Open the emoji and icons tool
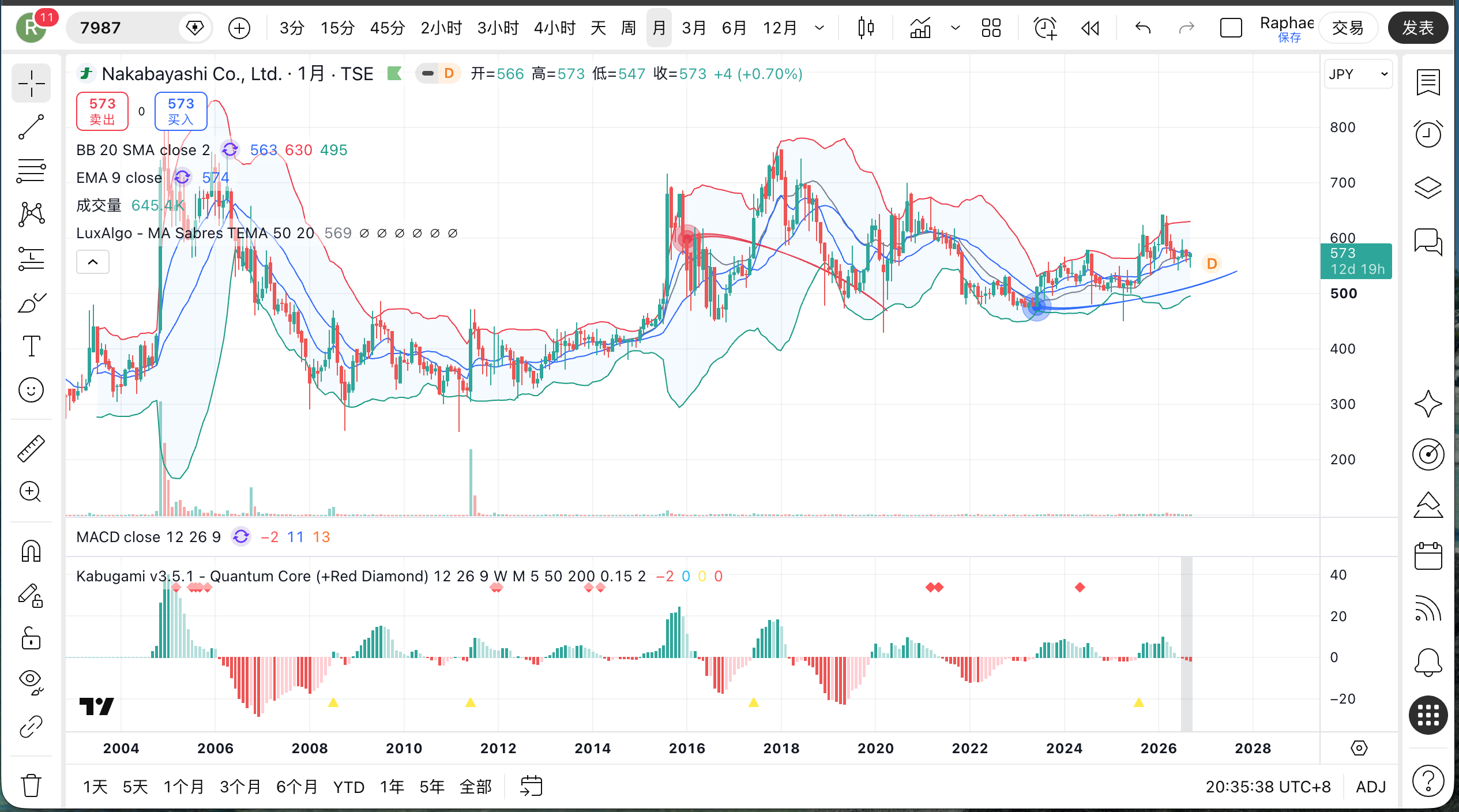Image resolution: width=1459 pixels, height=812 pixels. (31, 390)
